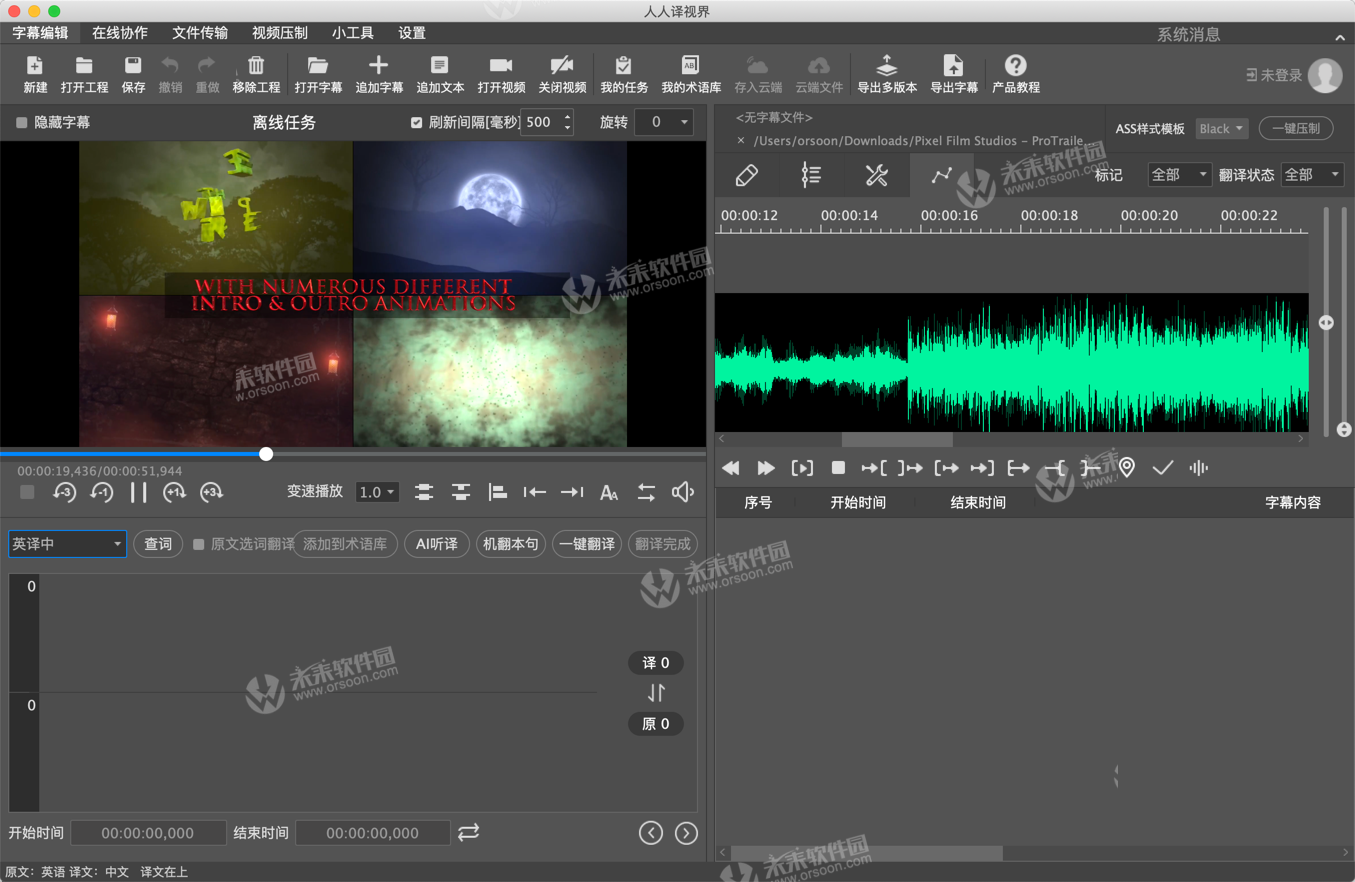
Task: Click 导出多版本 export icon
Action: (x=887, y=67)
